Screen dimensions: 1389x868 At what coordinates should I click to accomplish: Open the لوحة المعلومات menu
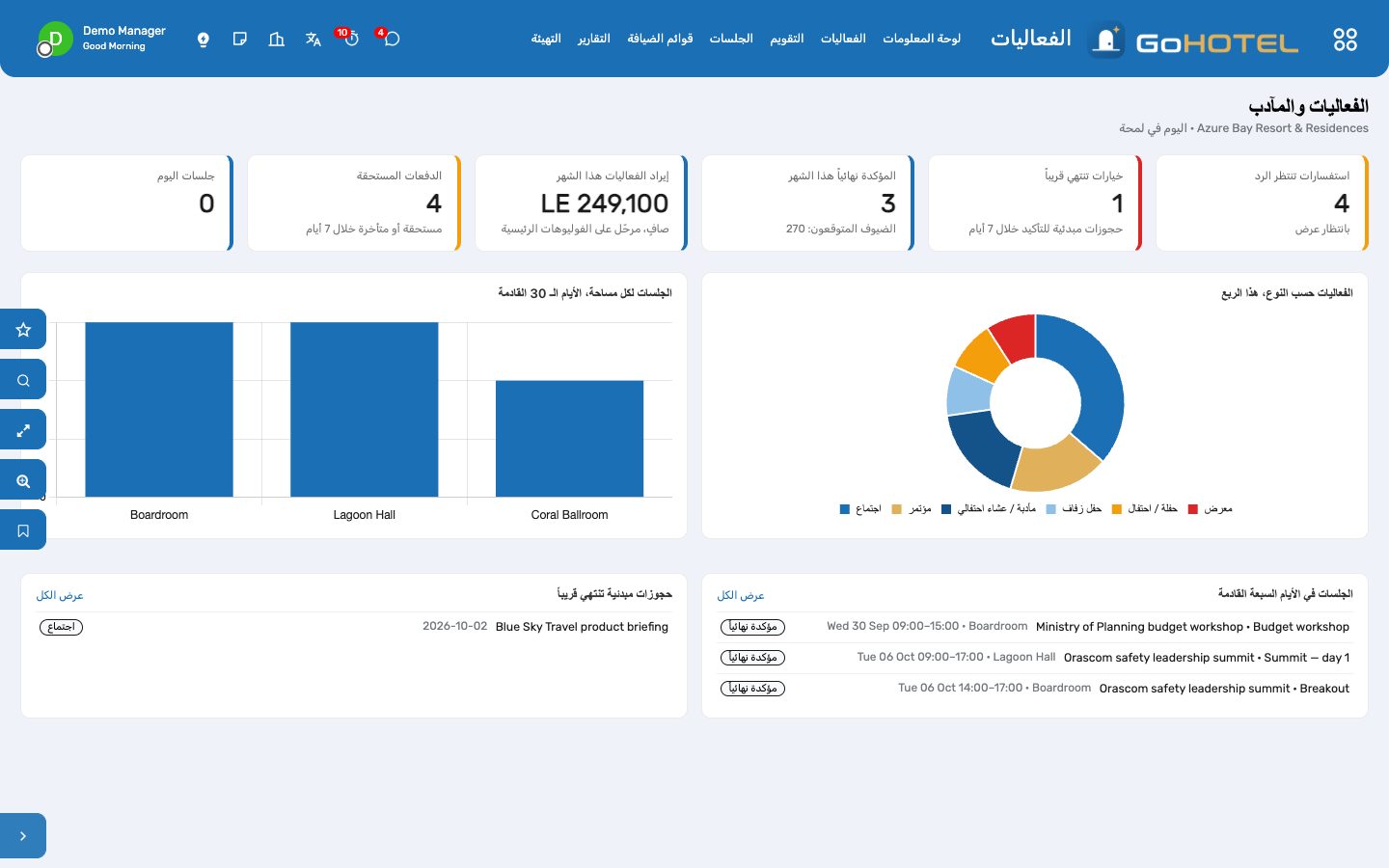pyautogui.click(x=921, y=39)
